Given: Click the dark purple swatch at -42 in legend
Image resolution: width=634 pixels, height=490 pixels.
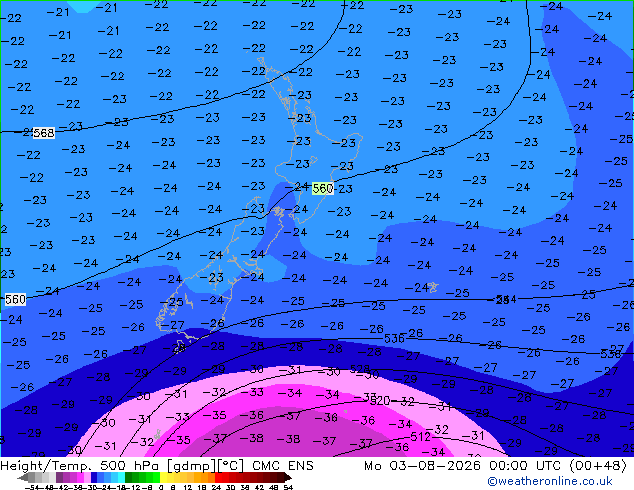Looking at the screenshot, I should 59,478.
